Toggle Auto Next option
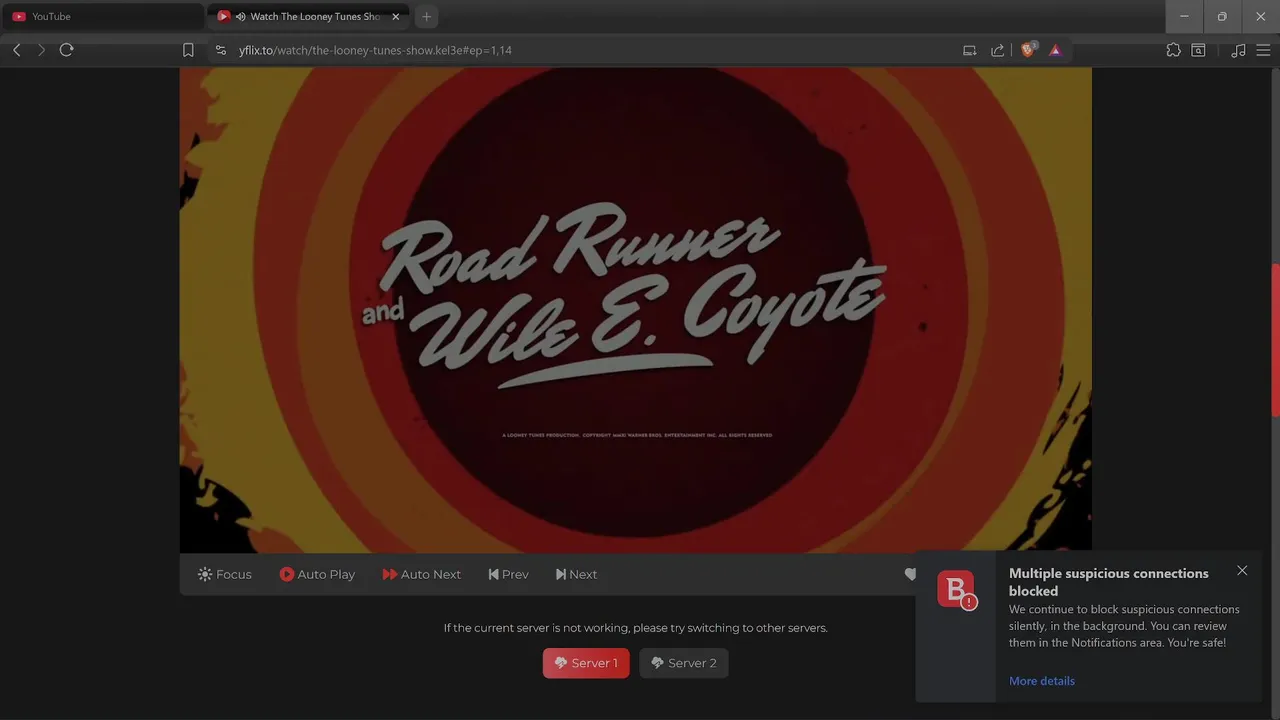This screenshot has width=1280, height=720. point(421,574)
